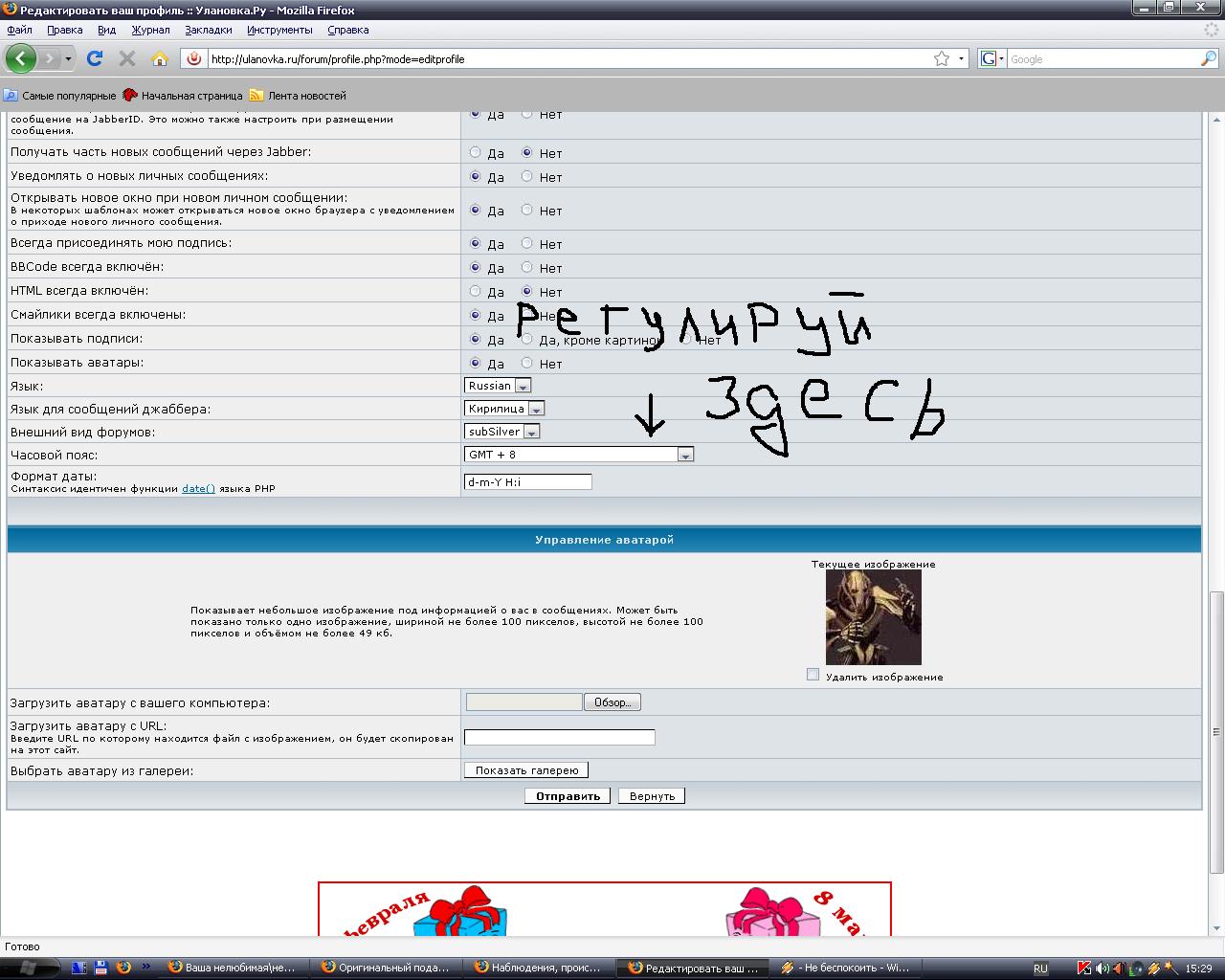
Task: Open the subSilver forum style dropdown
Action: [532, 431]
